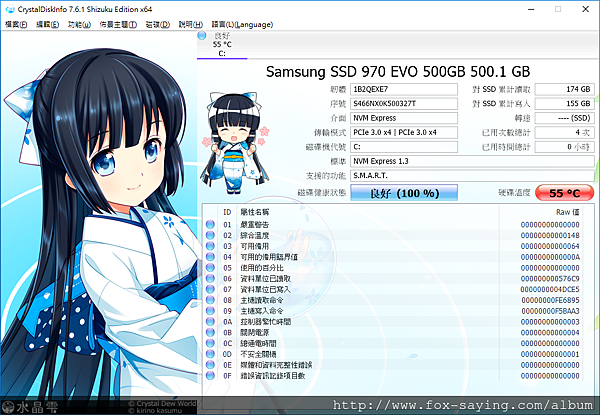Click the red 55 °C temperature button
Viewport: 600px width, 415px height.
pos(564,193)
